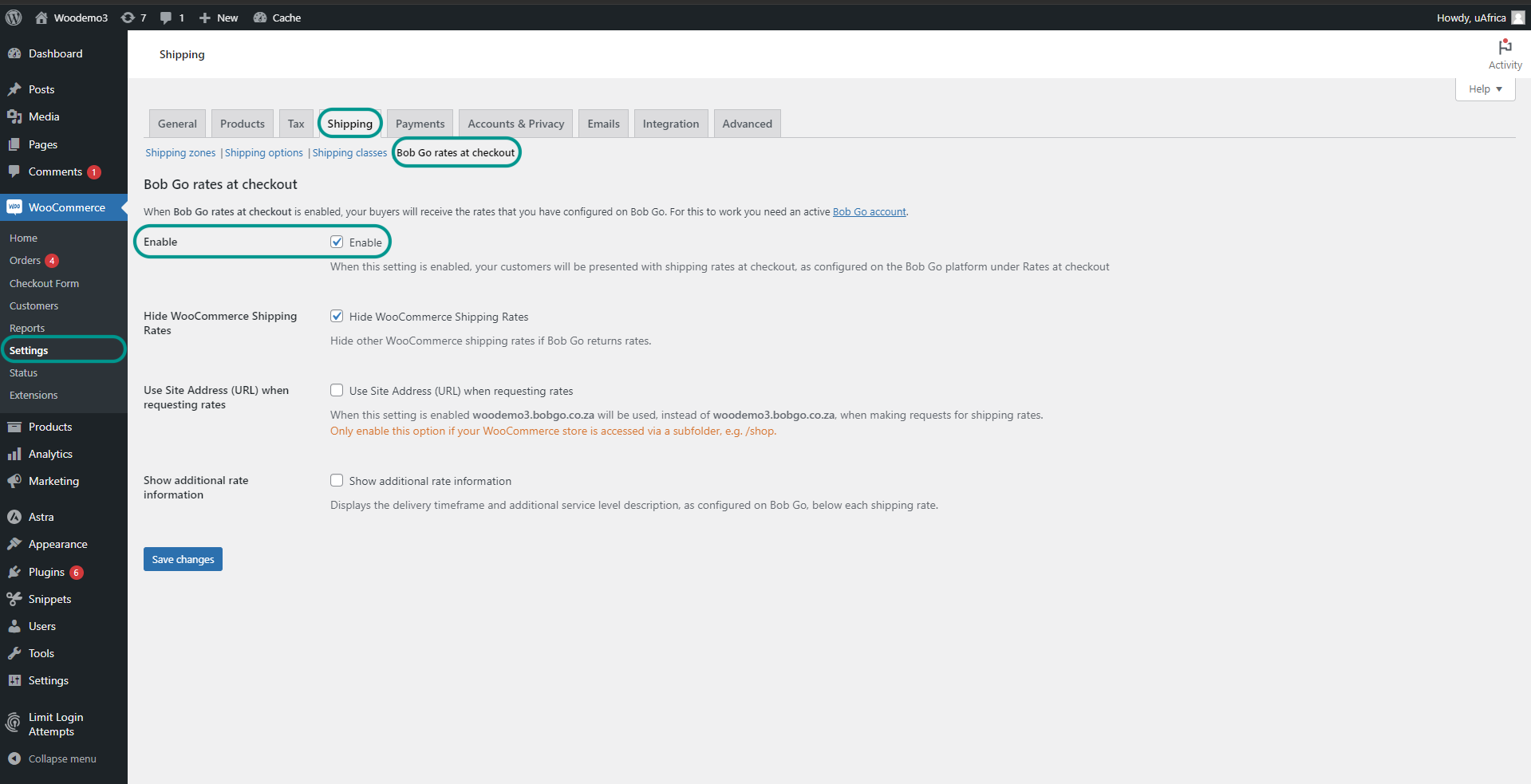The image size is (1531, 784).
Task: Open Checkout Form submenu item
Action: click(x=44, y=283)
